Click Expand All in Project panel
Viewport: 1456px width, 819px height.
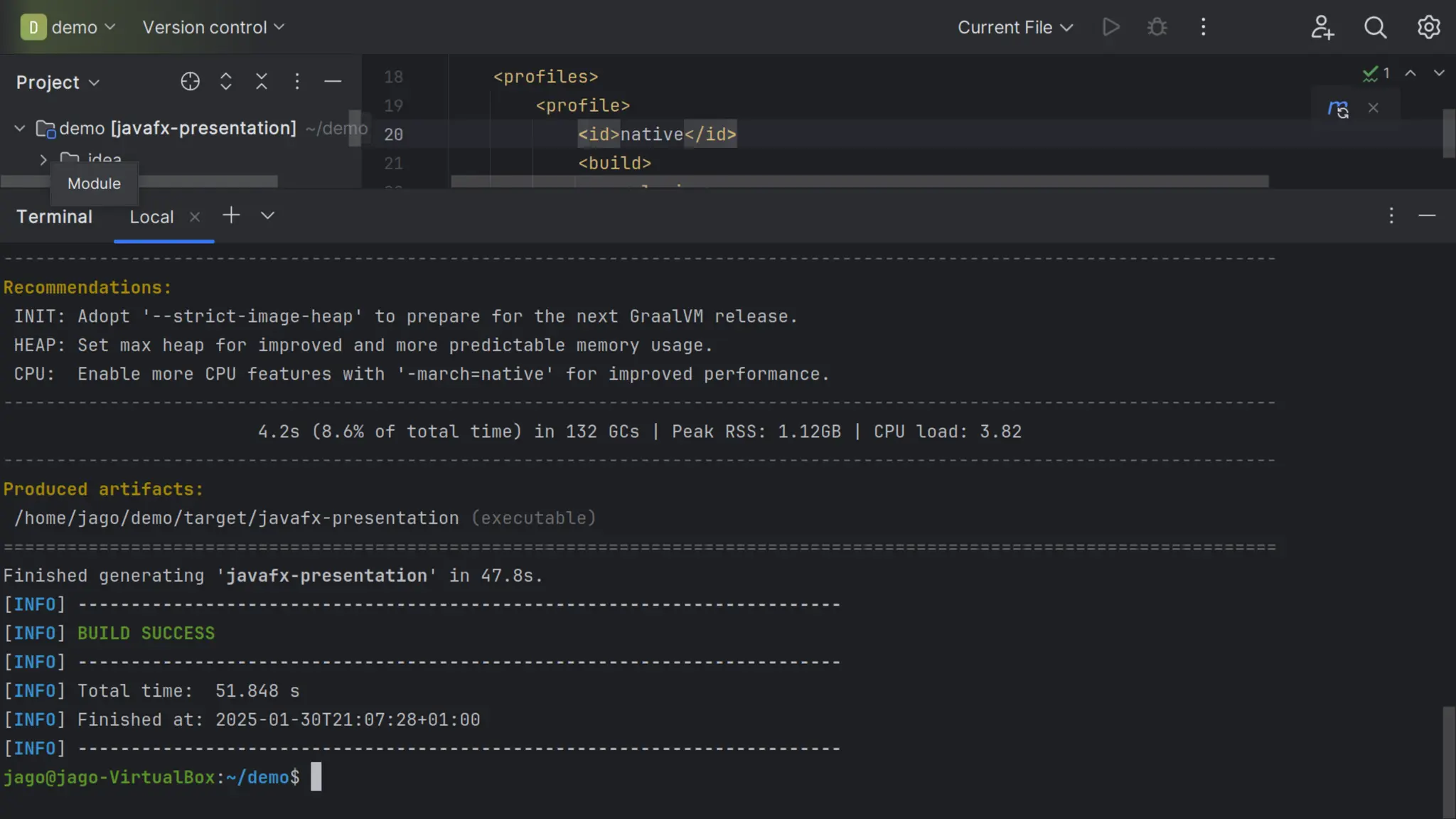coord(226,82)
